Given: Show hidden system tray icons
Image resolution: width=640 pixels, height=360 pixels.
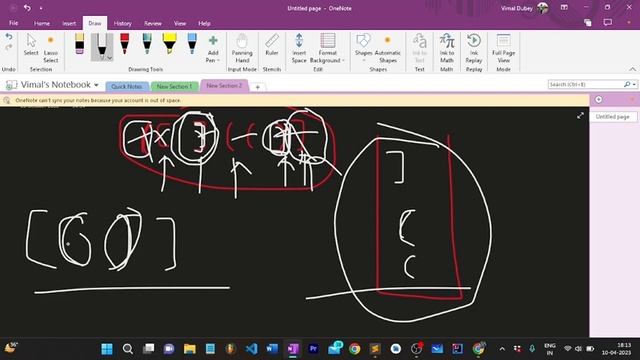Looking at the screenshot, I should 502,349.
